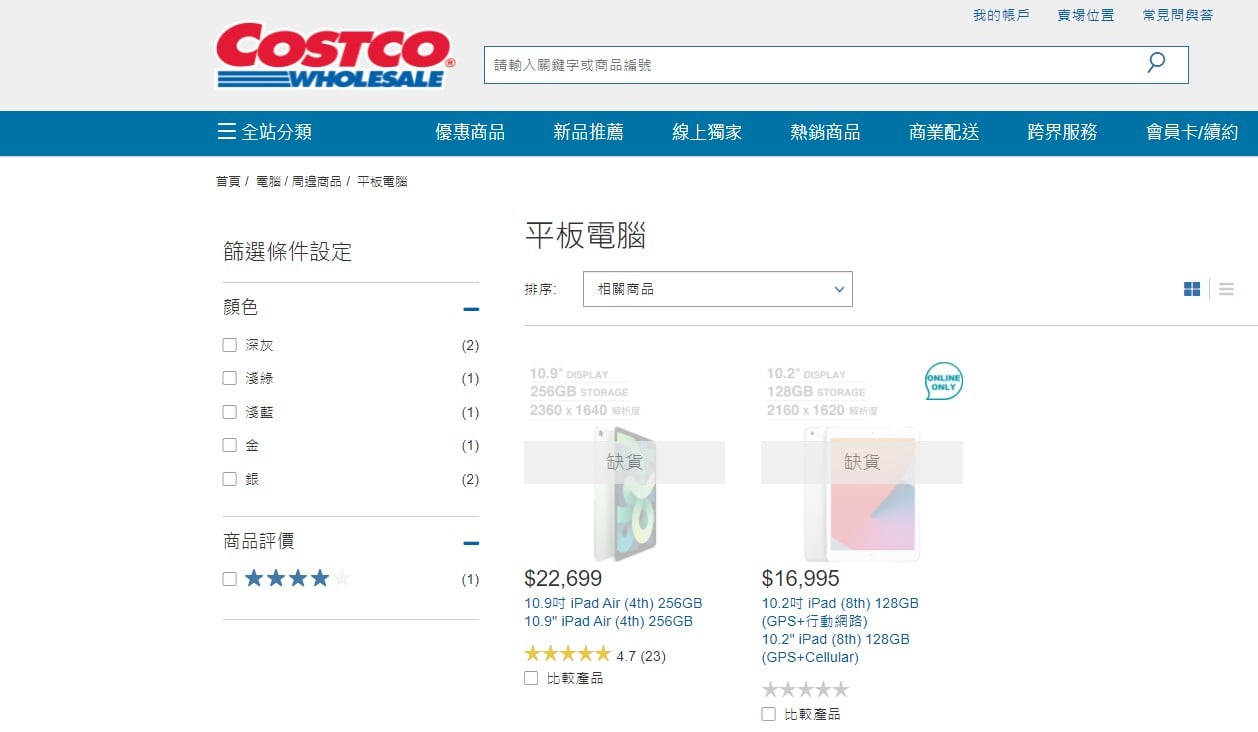This screenshot has height=732, width=1258.
Task: Collapse the 顏色 filter section
Action: click(x=471, y=309)
